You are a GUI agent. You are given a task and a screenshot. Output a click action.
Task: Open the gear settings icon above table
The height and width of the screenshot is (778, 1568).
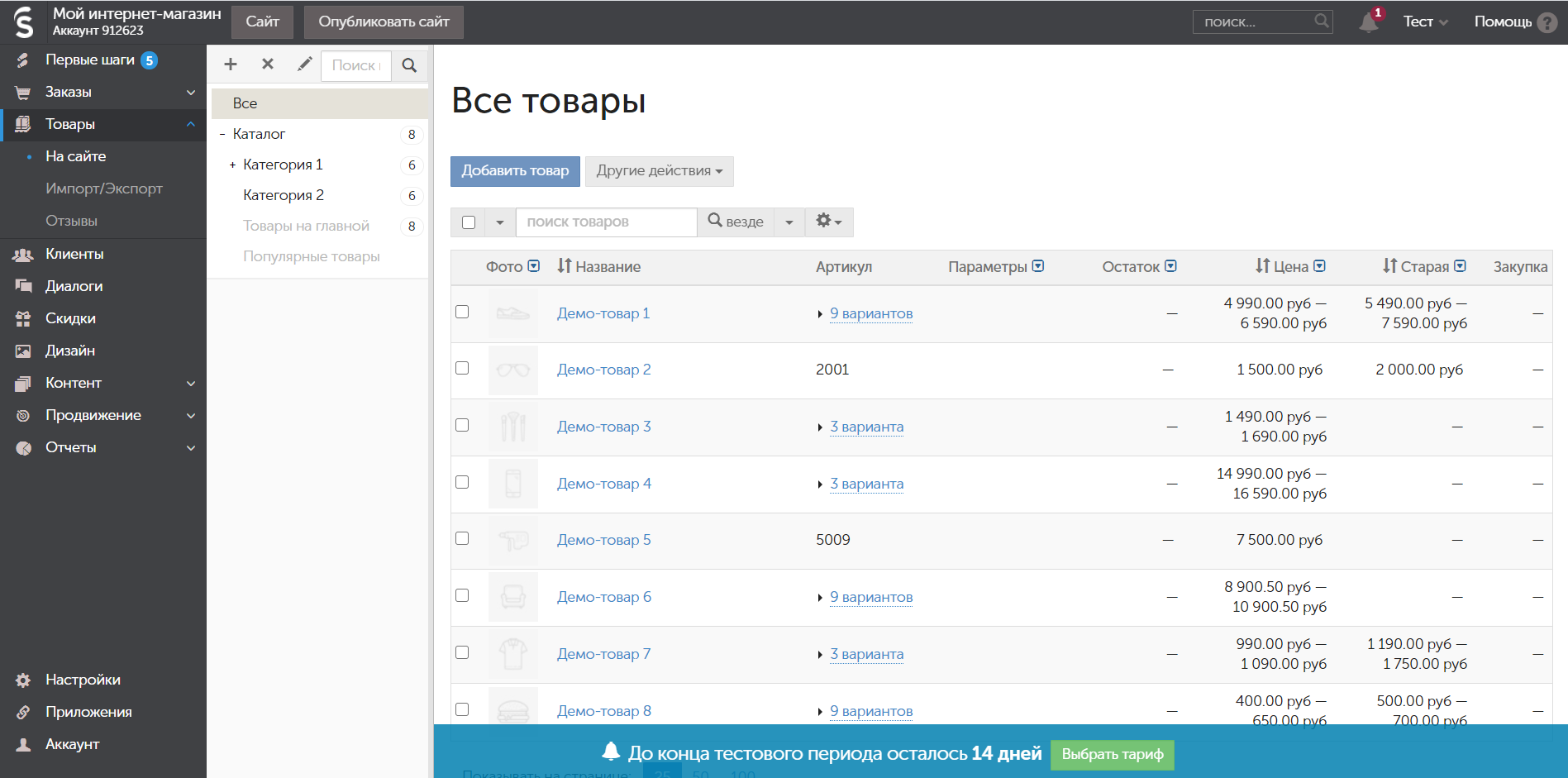tap(828, 222)
